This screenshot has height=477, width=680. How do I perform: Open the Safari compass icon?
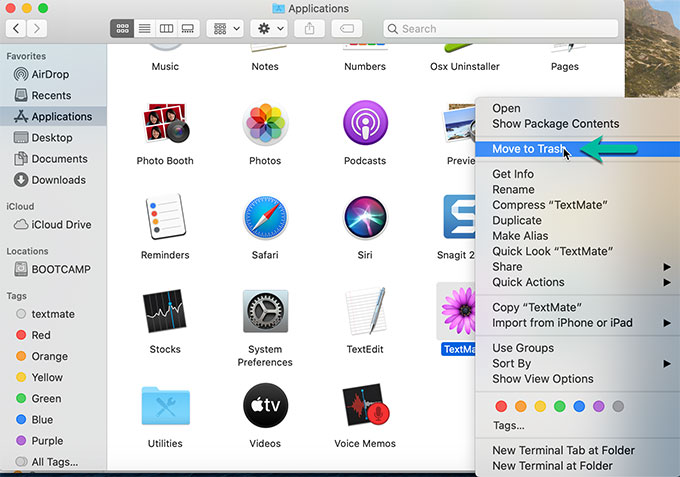tap(265, 217)
